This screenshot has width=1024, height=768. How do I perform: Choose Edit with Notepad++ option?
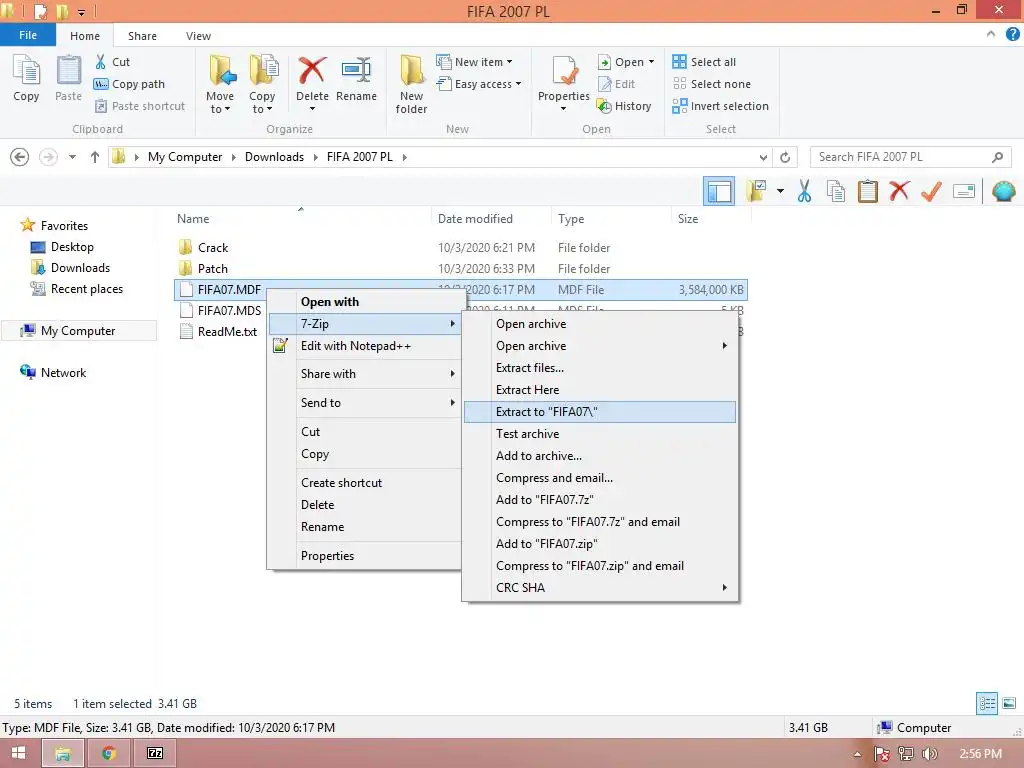(364, 346)
